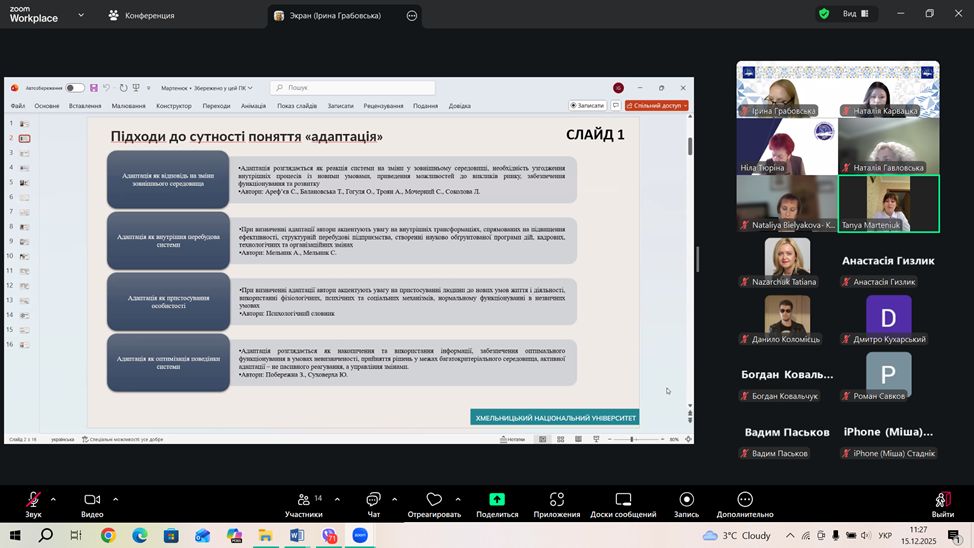Open the Вид view layout dropdown

[855, 14]
